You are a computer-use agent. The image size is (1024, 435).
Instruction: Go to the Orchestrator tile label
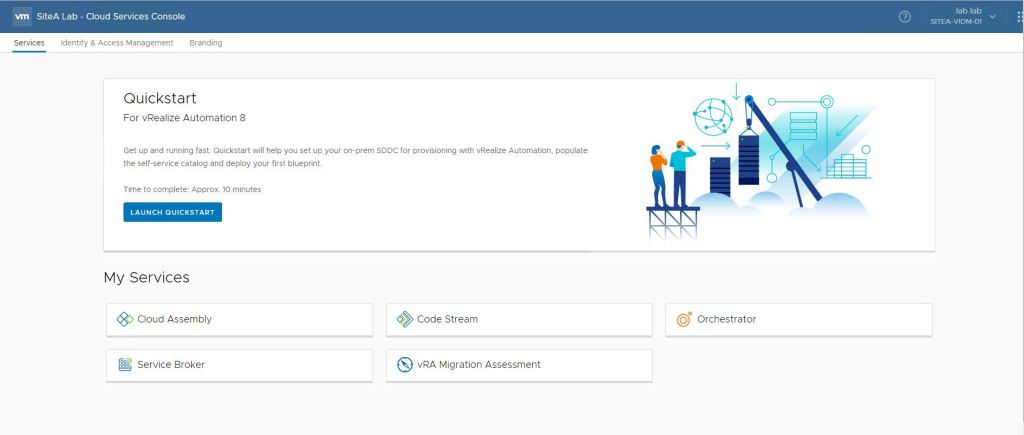[x=726, y=319]
